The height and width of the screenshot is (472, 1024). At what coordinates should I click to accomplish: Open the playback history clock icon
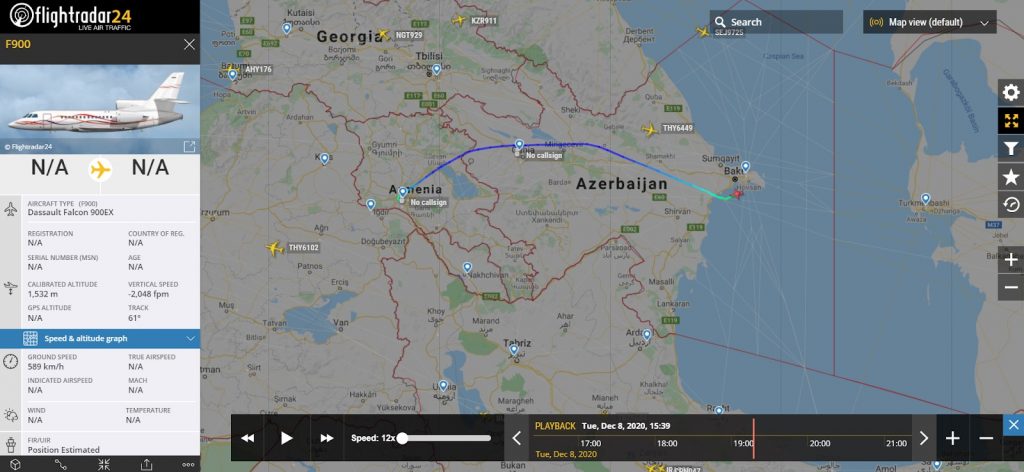pos(1010,204)
